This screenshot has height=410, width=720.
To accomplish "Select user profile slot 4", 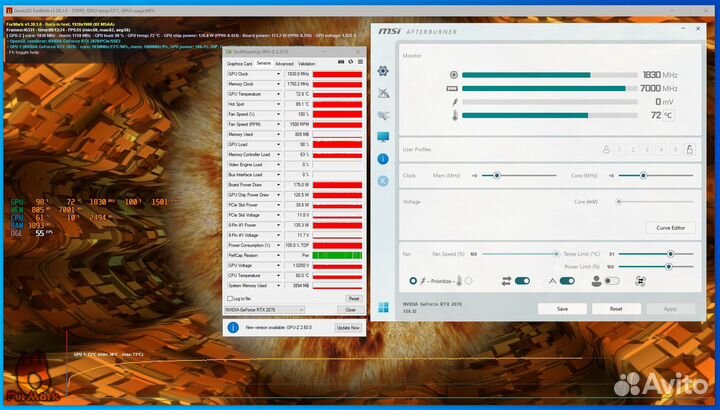I will click(x=661, y=149).
